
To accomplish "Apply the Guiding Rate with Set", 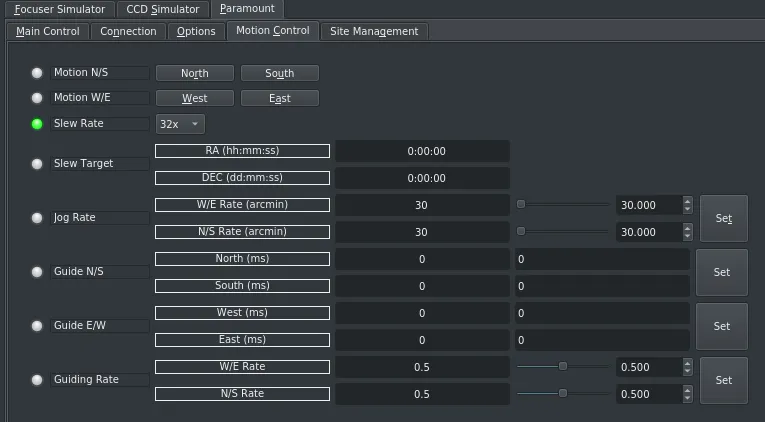I will [x=724, y=380].
